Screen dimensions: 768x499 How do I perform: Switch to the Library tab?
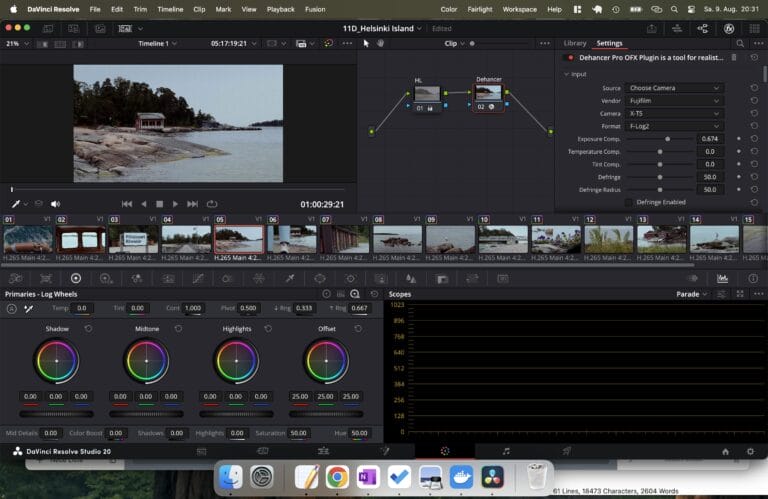575,43
